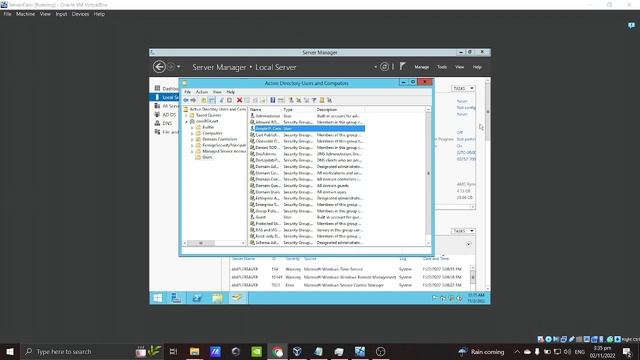The height and width of the screenshot is (360, 640).
Task: Click the Filter funnel toolbar icon
Action: click(314, 100)
